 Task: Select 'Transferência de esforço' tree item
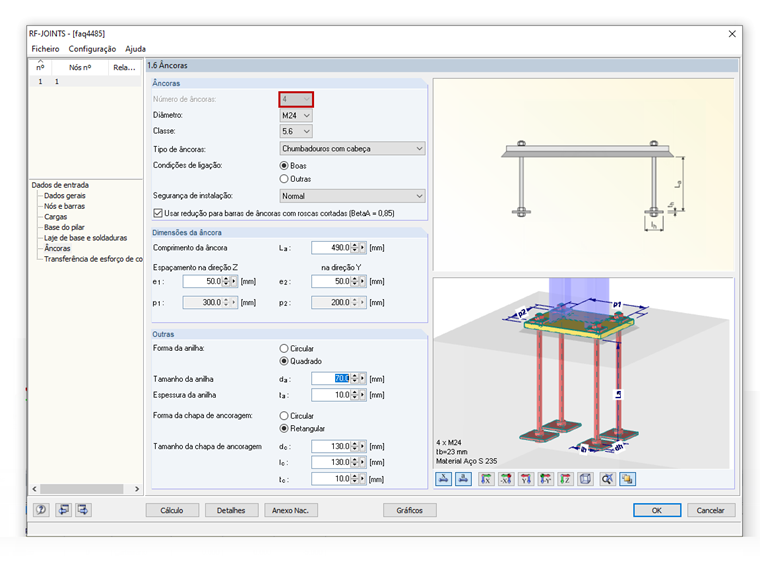[x=93, y=259]
